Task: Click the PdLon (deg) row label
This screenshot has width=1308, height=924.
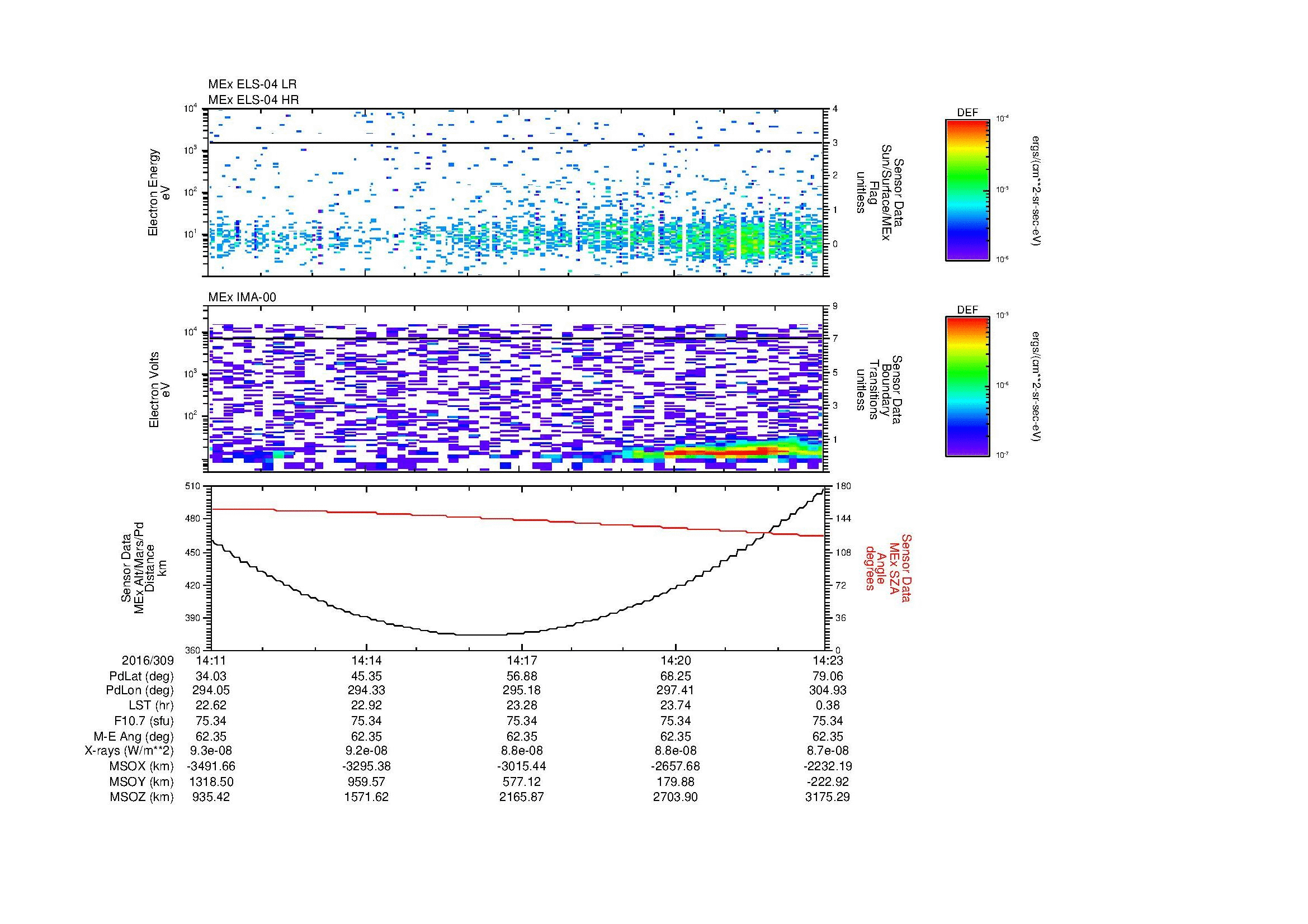Action: tap(141, 690)
